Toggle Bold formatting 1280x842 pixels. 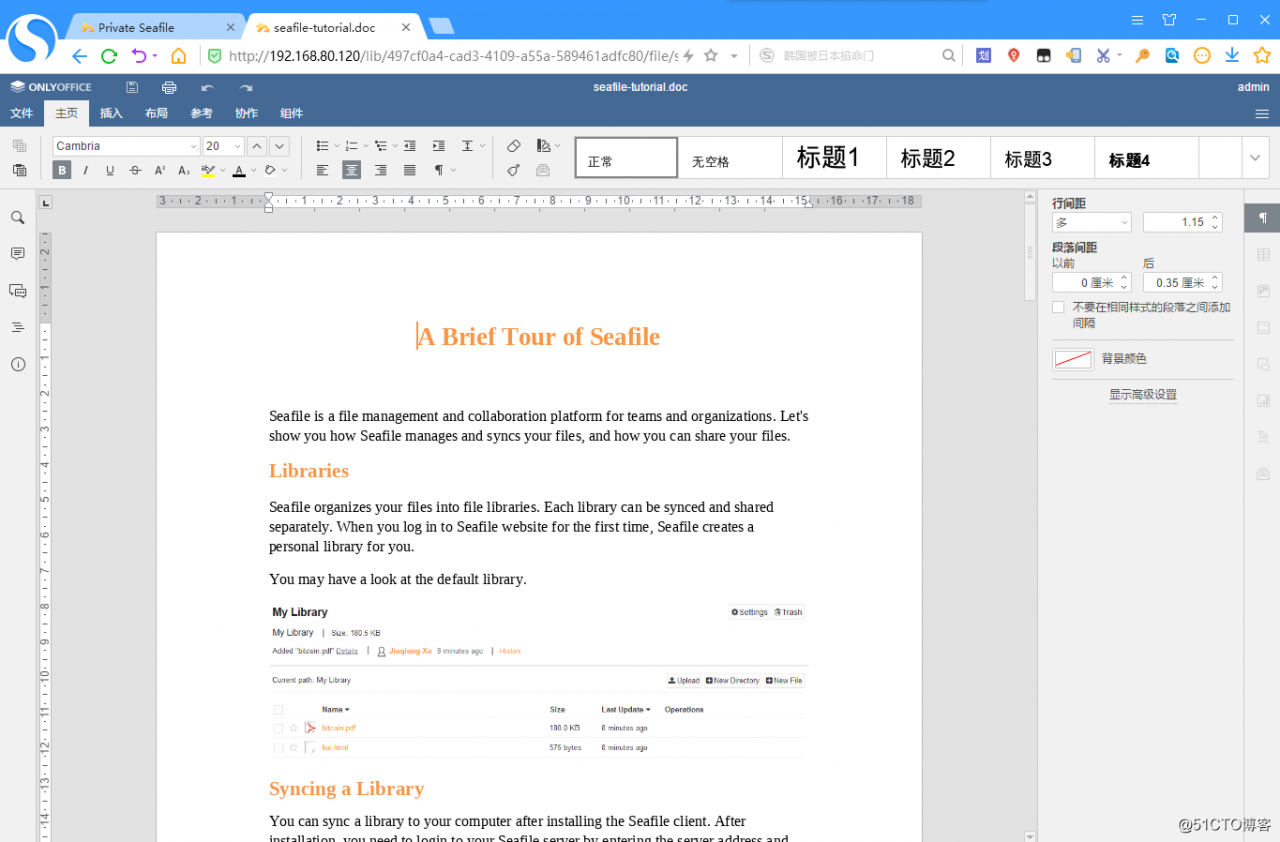(61, 170)
